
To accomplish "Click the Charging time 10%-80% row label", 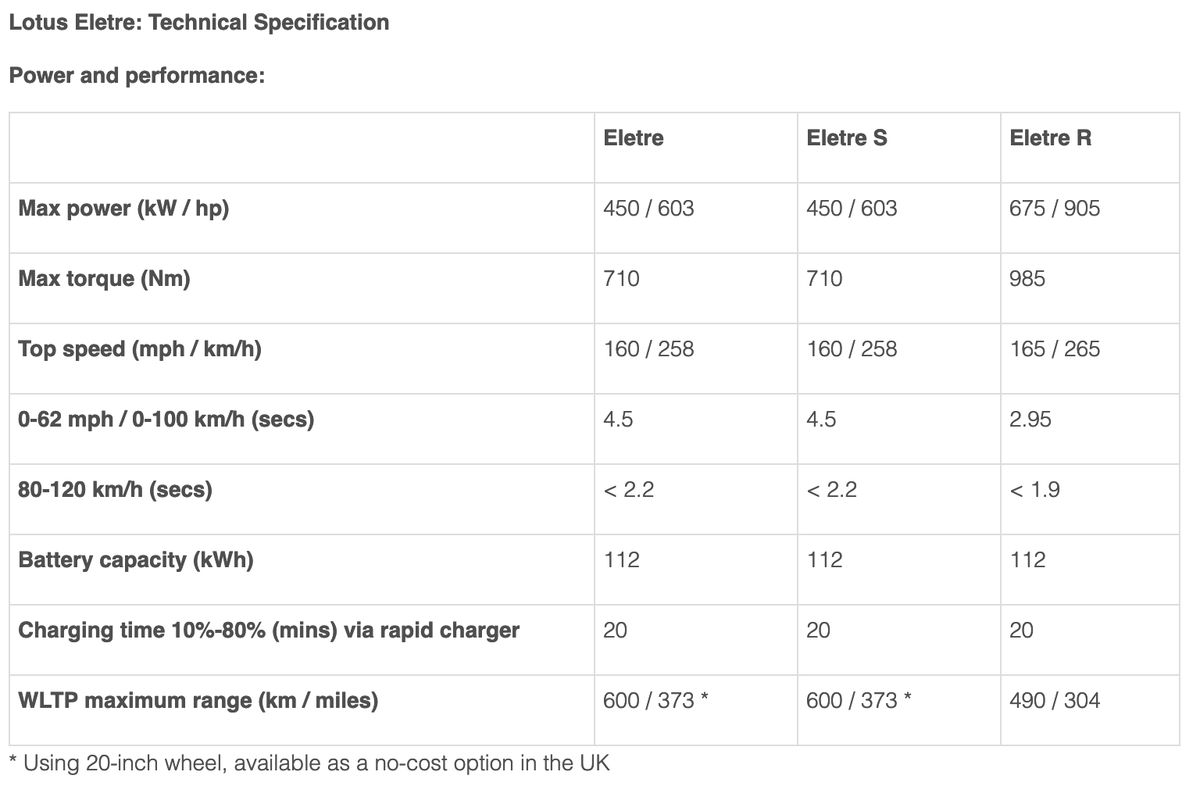I will point(269,631).
